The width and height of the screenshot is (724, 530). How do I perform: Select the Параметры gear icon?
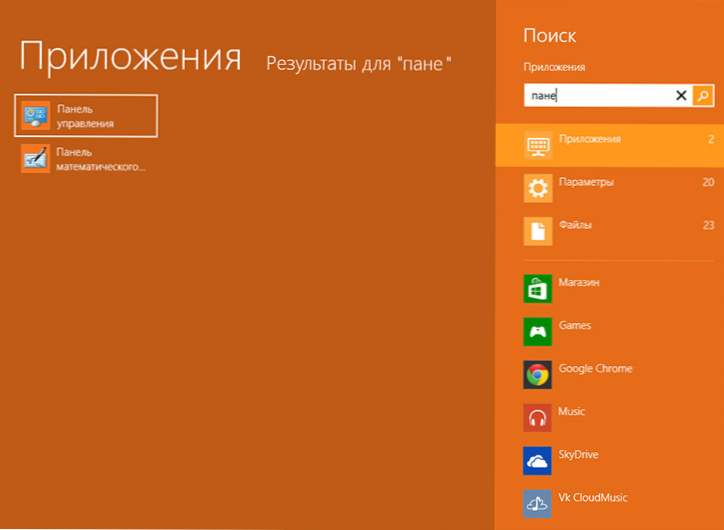pyautogui.click(x=538, y=188)
